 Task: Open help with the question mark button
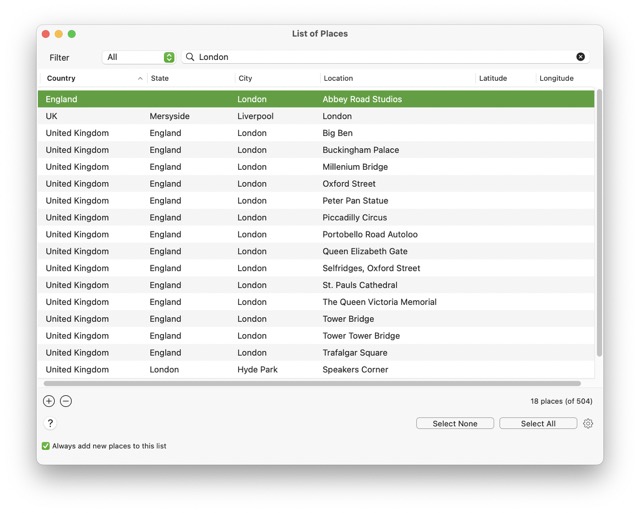pyautogui.click(x=50, y=423)
